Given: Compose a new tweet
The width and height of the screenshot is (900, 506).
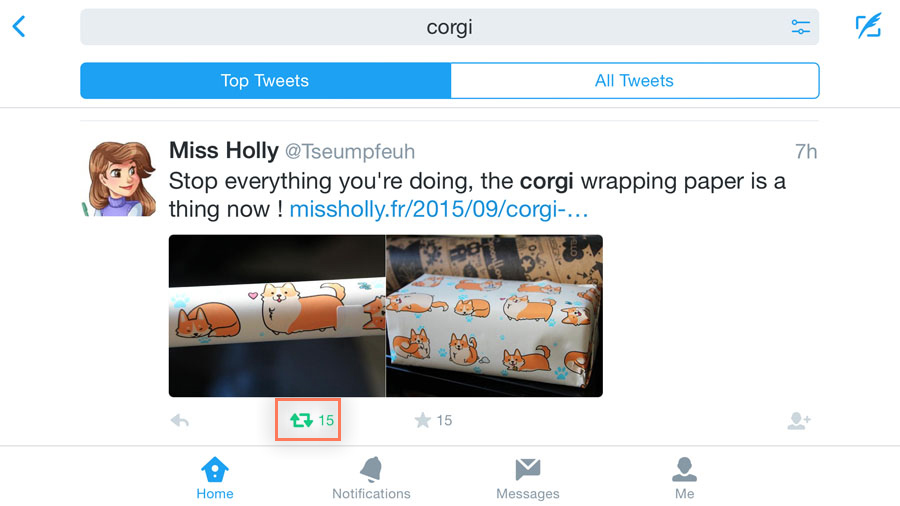Looking at the screenshot, I should (x=867, y=27).
